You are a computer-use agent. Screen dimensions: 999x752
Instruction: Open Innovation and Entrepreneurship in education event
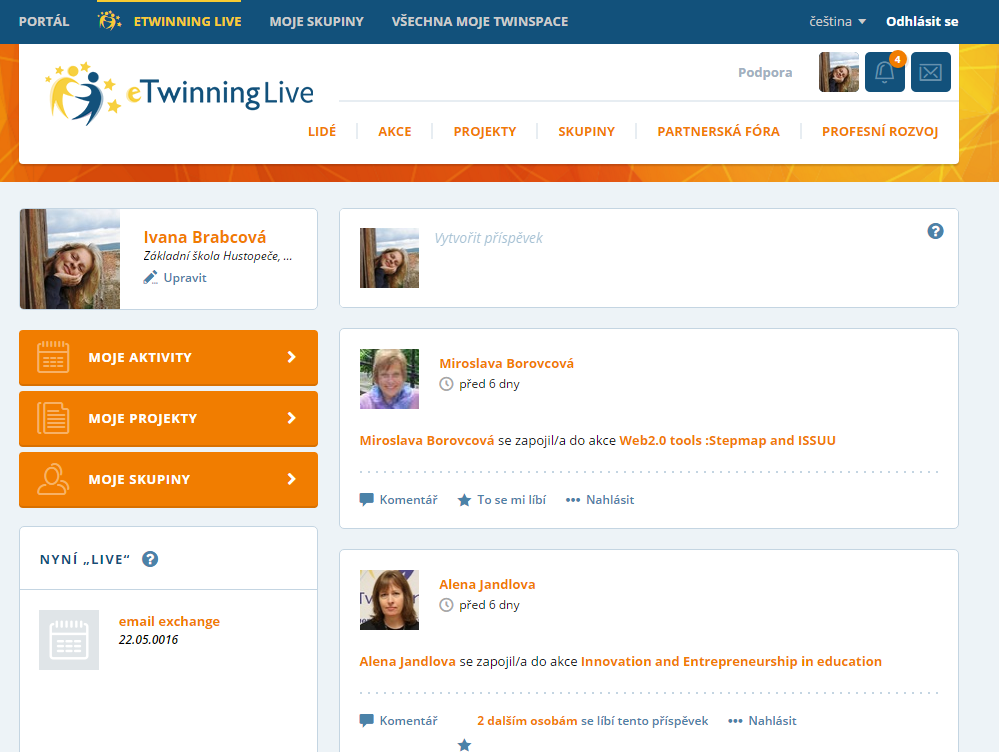tap(731, 662)
